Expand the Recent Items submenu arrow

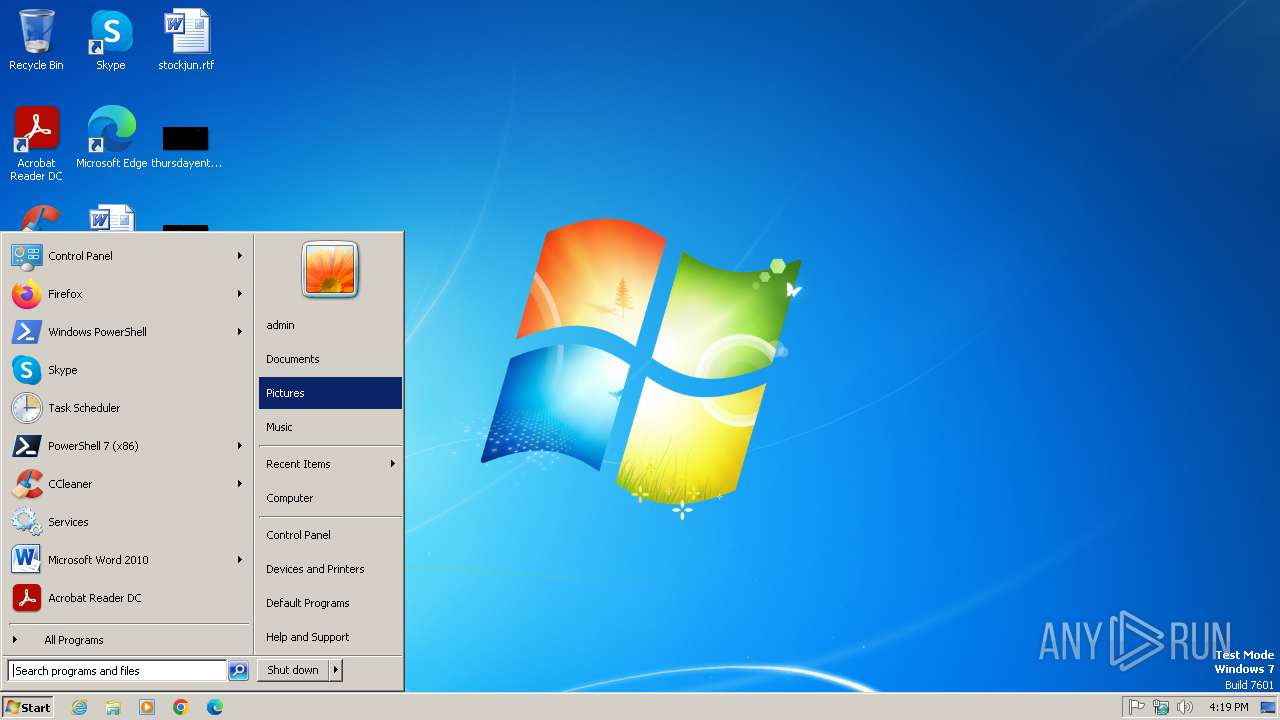(393, 464)
